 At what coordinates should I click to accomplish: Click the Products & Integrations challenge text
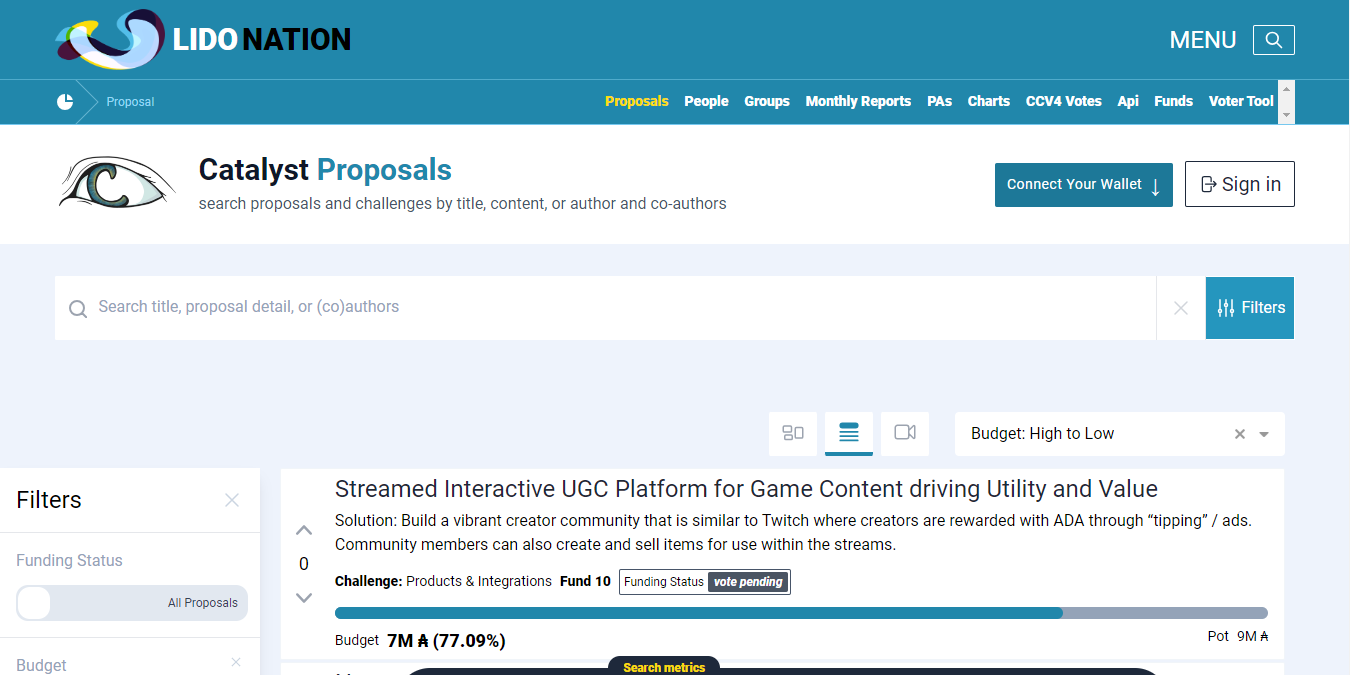tap(479, 581)
